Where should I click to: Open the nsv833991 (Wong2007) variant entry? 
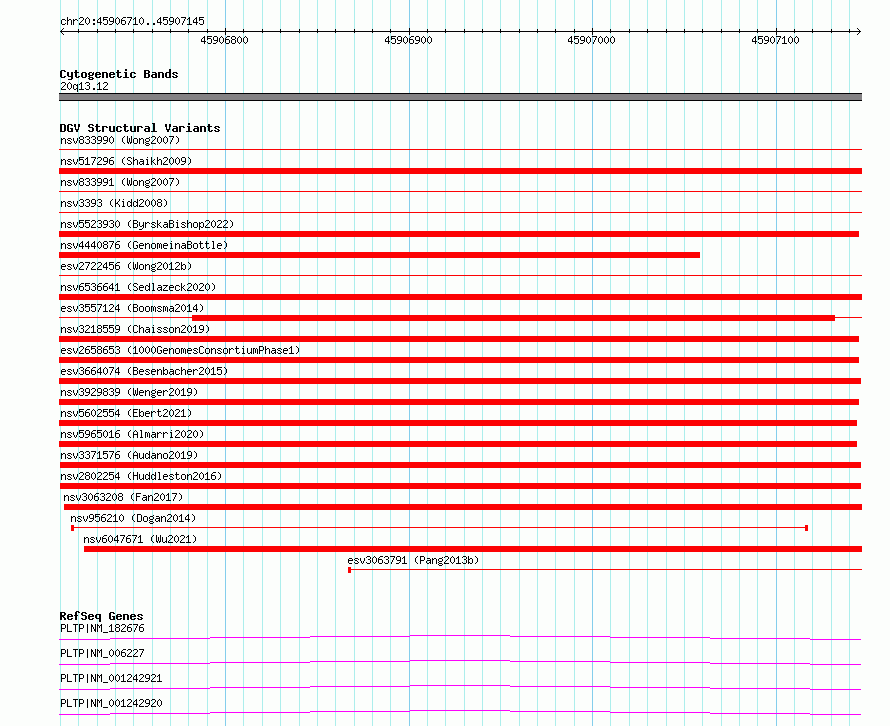(x=120, y=182)
